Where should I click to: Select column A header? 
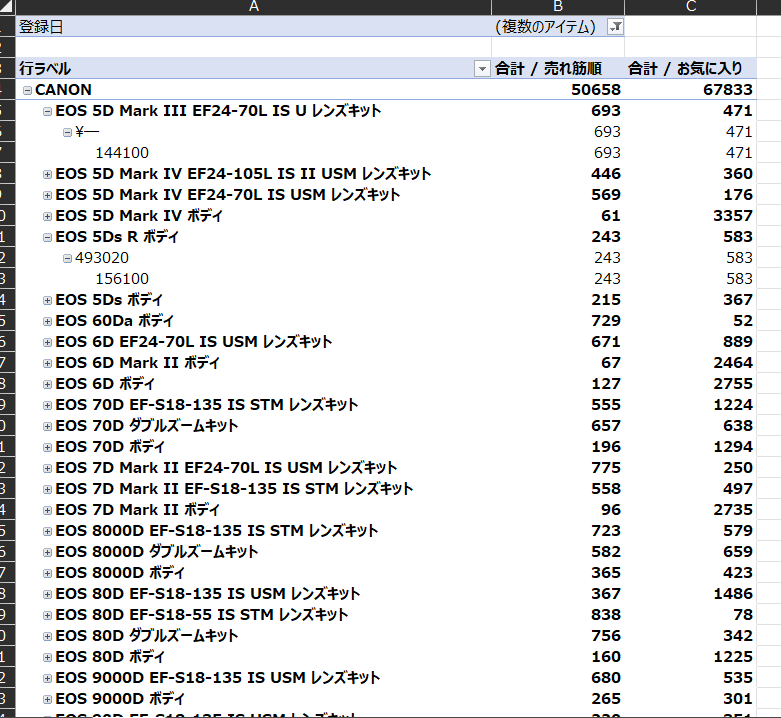[x=254, y=7]
